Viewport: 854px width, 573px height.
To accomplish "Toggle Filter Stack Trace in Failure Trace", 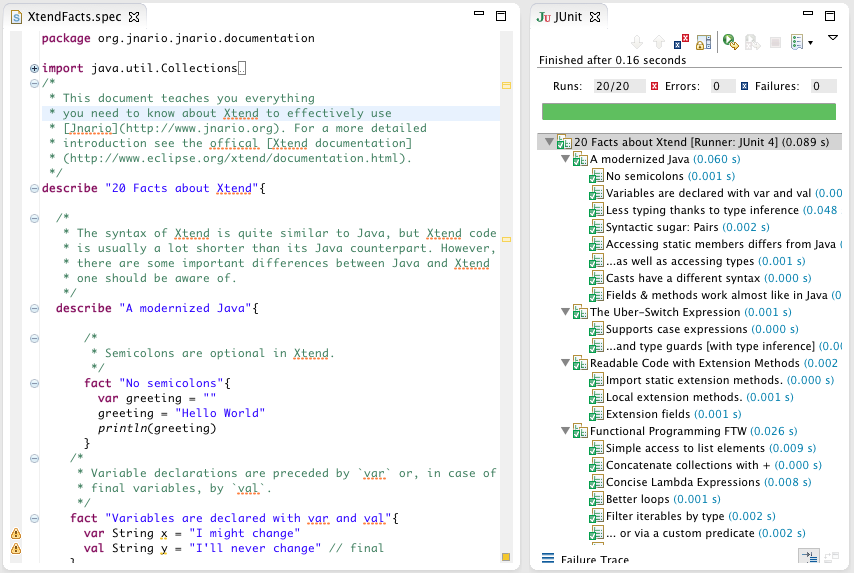I will pyautogui.click(x=809, y=556).
